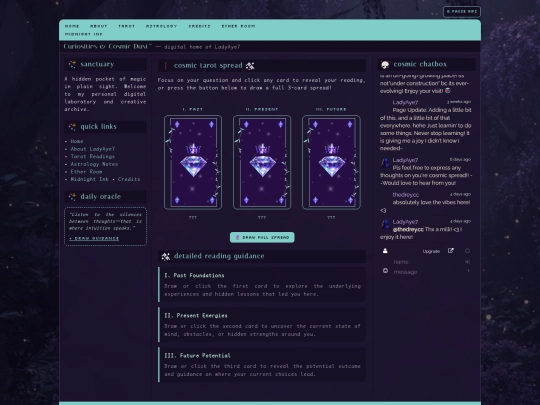
Task: Click the sparkle icon beside quick links
Action: (72, 127)
